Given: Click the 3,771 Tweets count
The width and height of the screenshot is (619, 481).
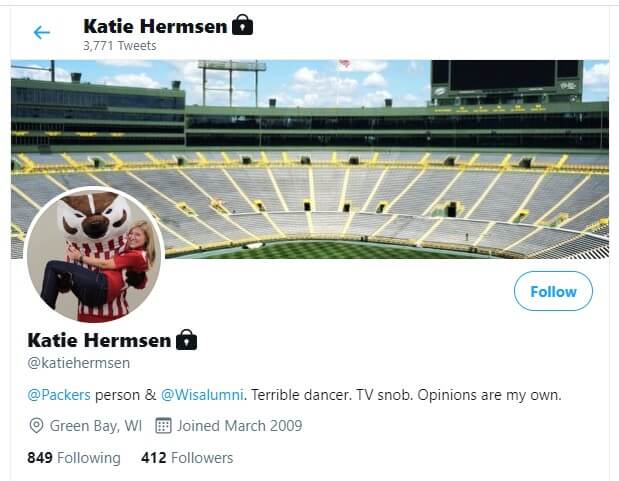Looking at the screenshot, I should point(119,45).
